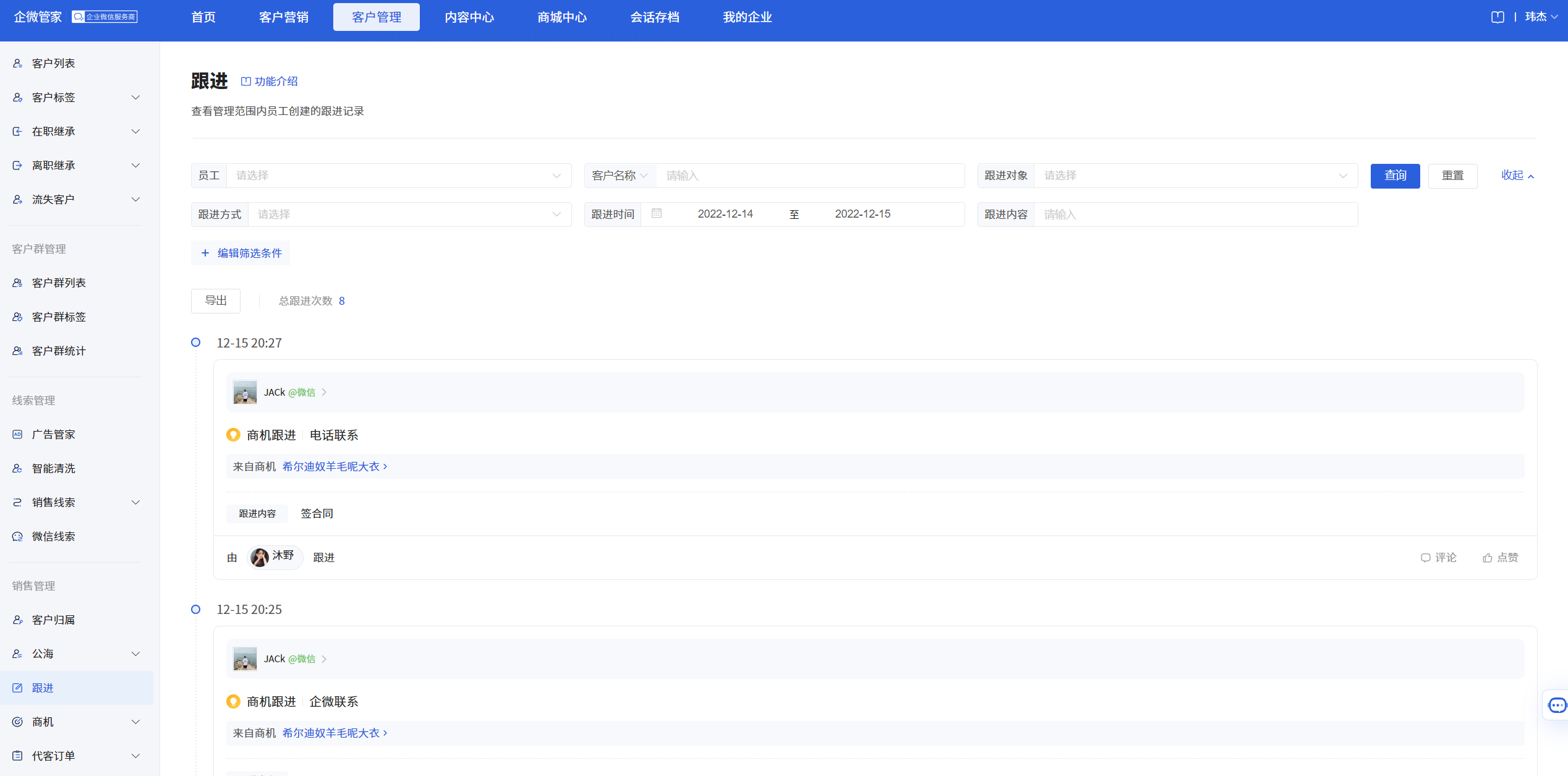Click the 代客订单 sidebar icon

[x=17, y=756]
